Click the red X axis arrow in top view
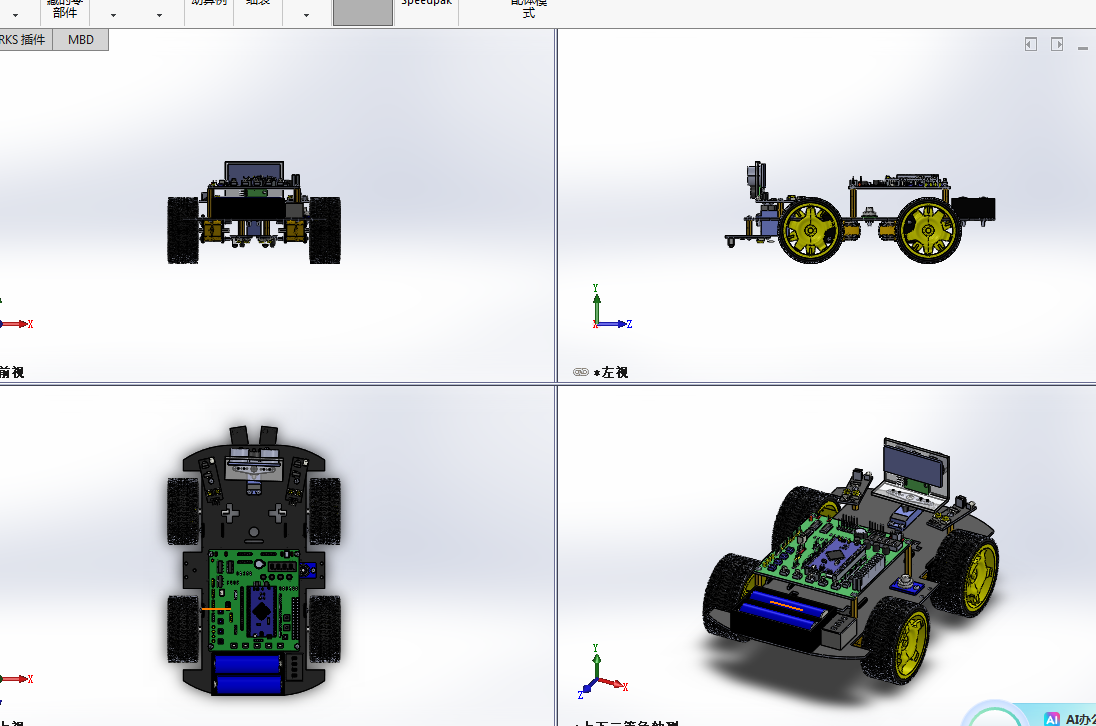This screenshot has height=726, width=1096. coord(17,678)
